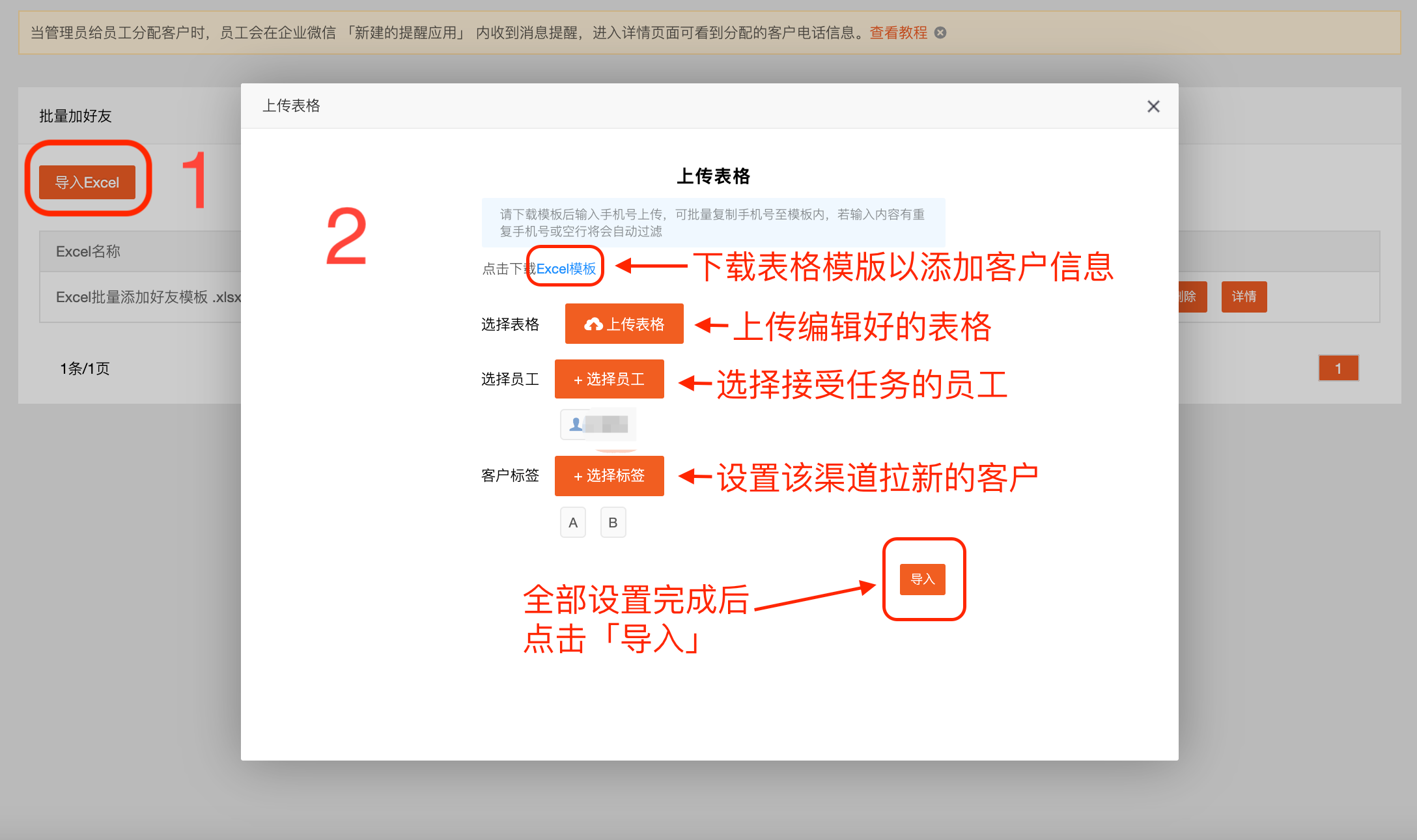The height and width of the screenshot is (840, 1417).
Task: Close the 上传表格 dialog
Action: pos(1153,106)
